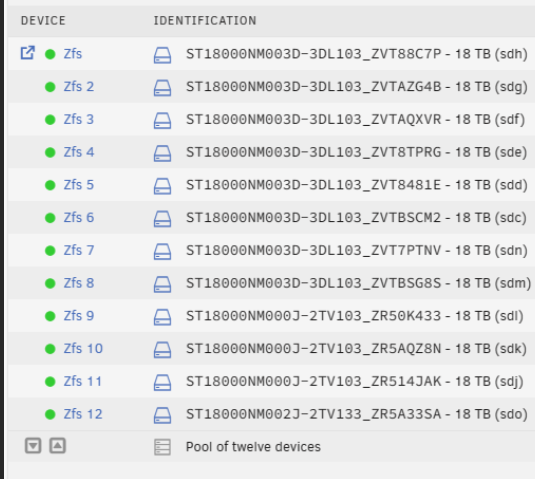This screenshot has height=479, width=535.
Task: Open the Zfs 6 device link
Action: [79, 218]
